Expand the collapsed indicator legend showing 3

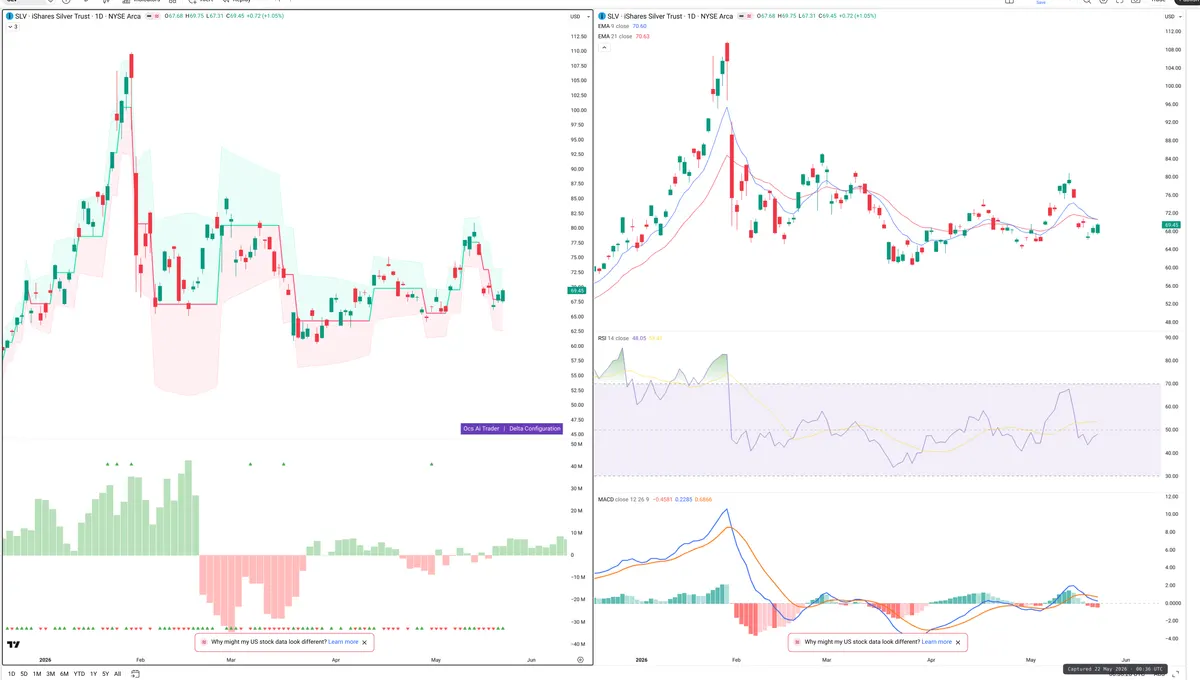tap(12, 27)
